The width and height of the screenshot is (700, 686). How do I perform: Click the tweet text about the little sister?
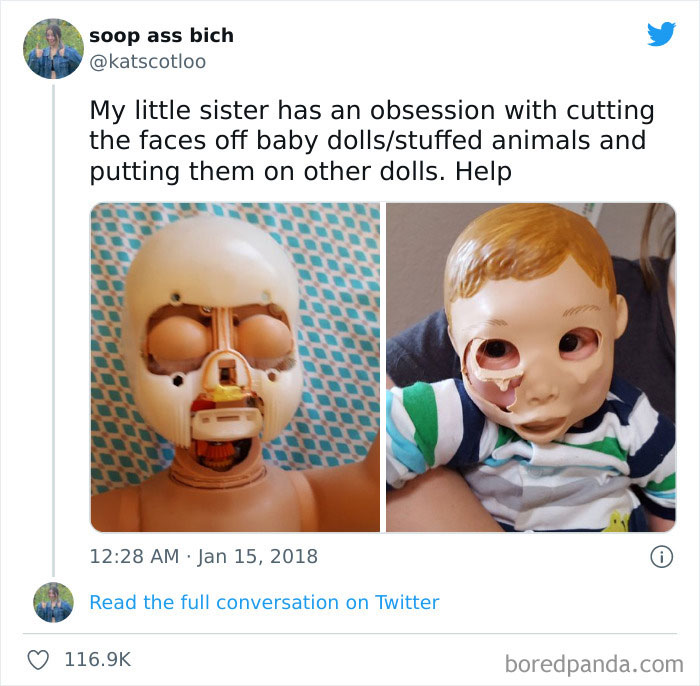[x=371, y=140]
